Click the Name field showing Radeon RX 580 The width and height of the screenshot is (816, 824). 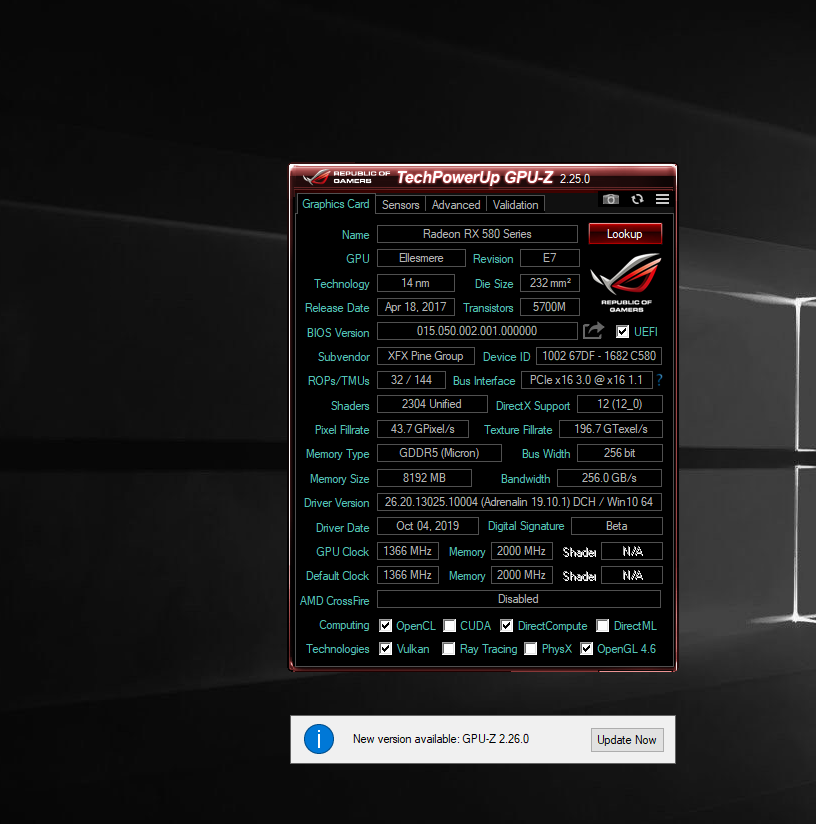coord(477,234)
